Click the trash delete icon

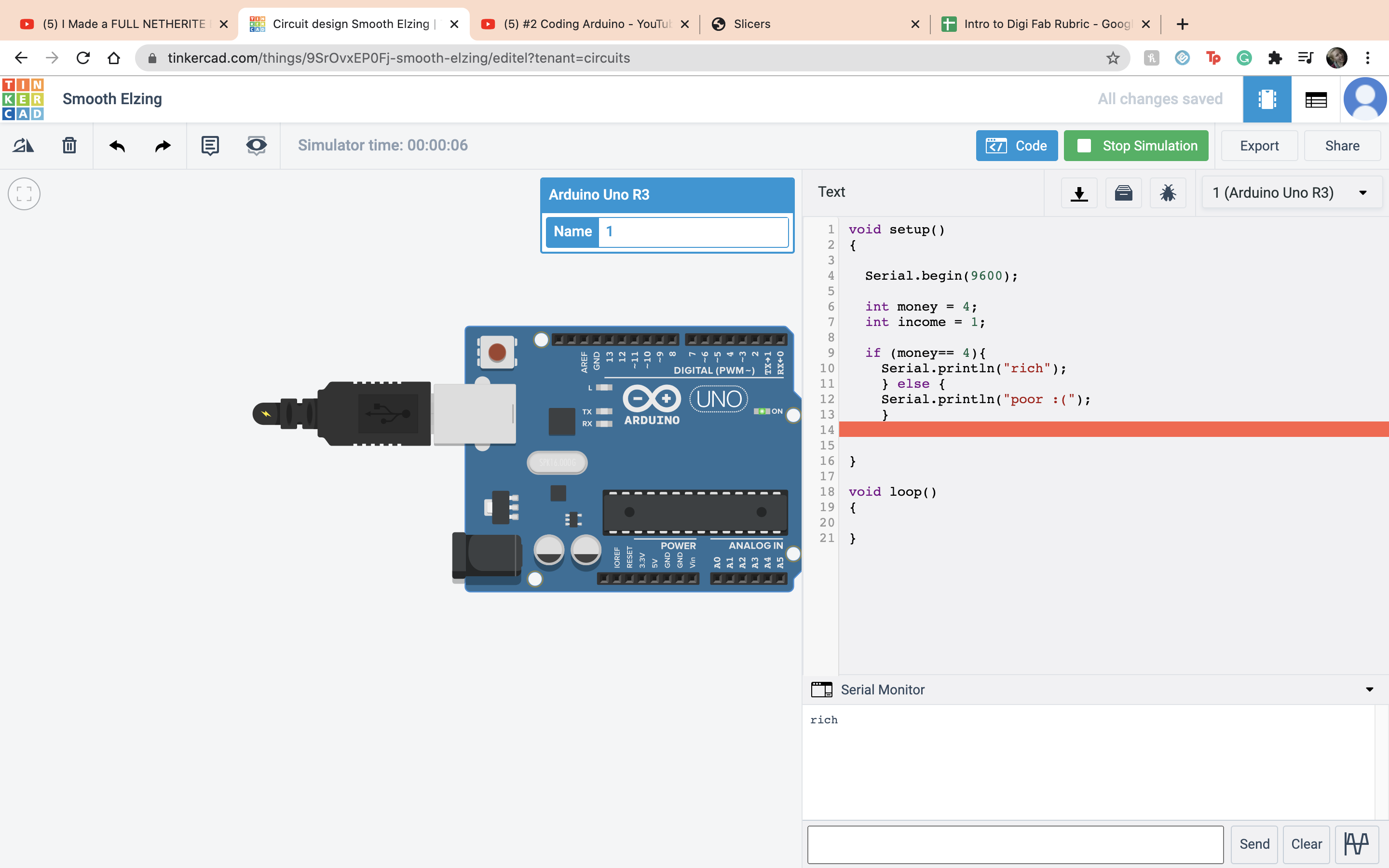coord(69,146)
